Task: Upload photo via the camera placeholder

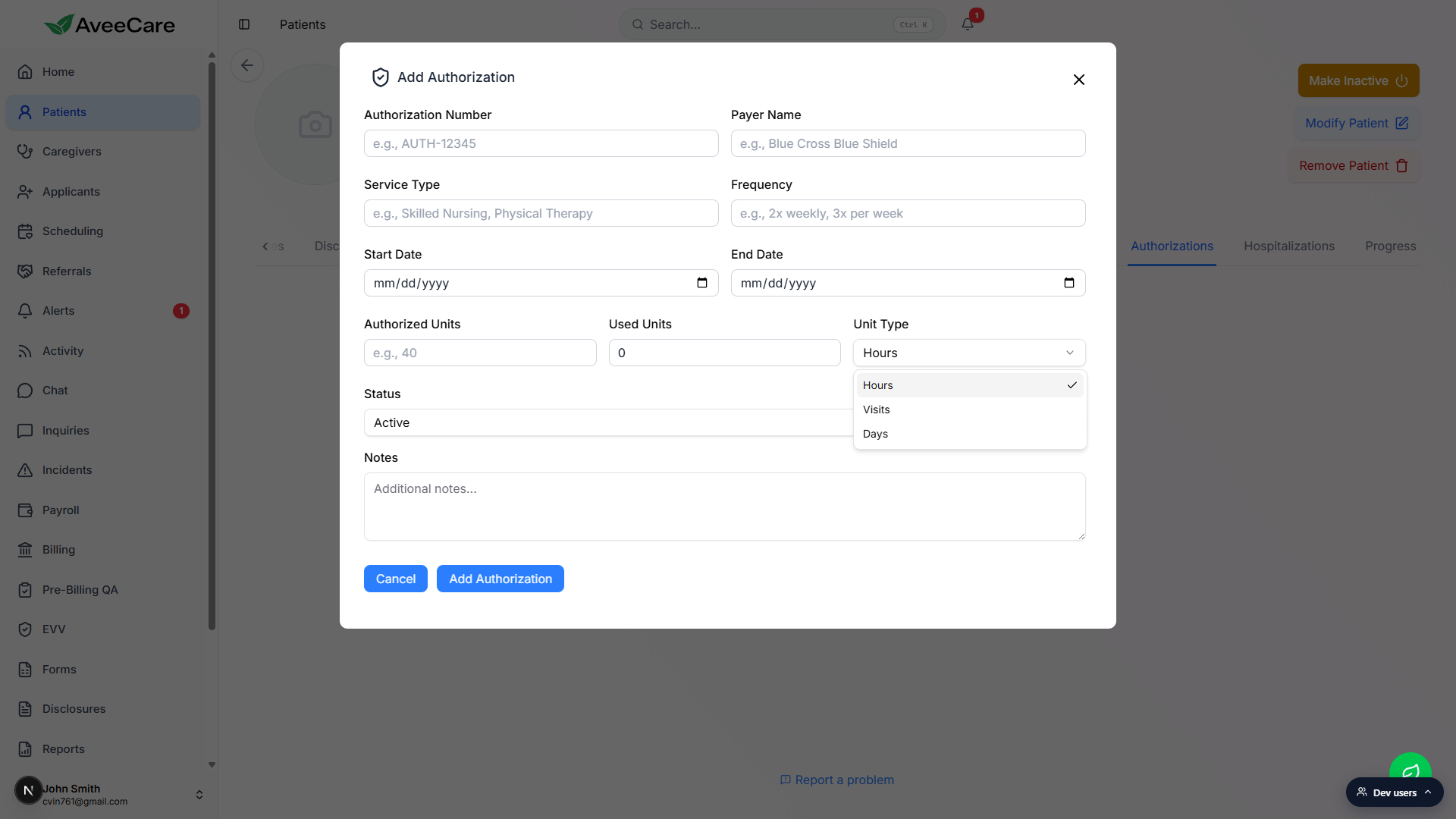Action: click(315, 124)
